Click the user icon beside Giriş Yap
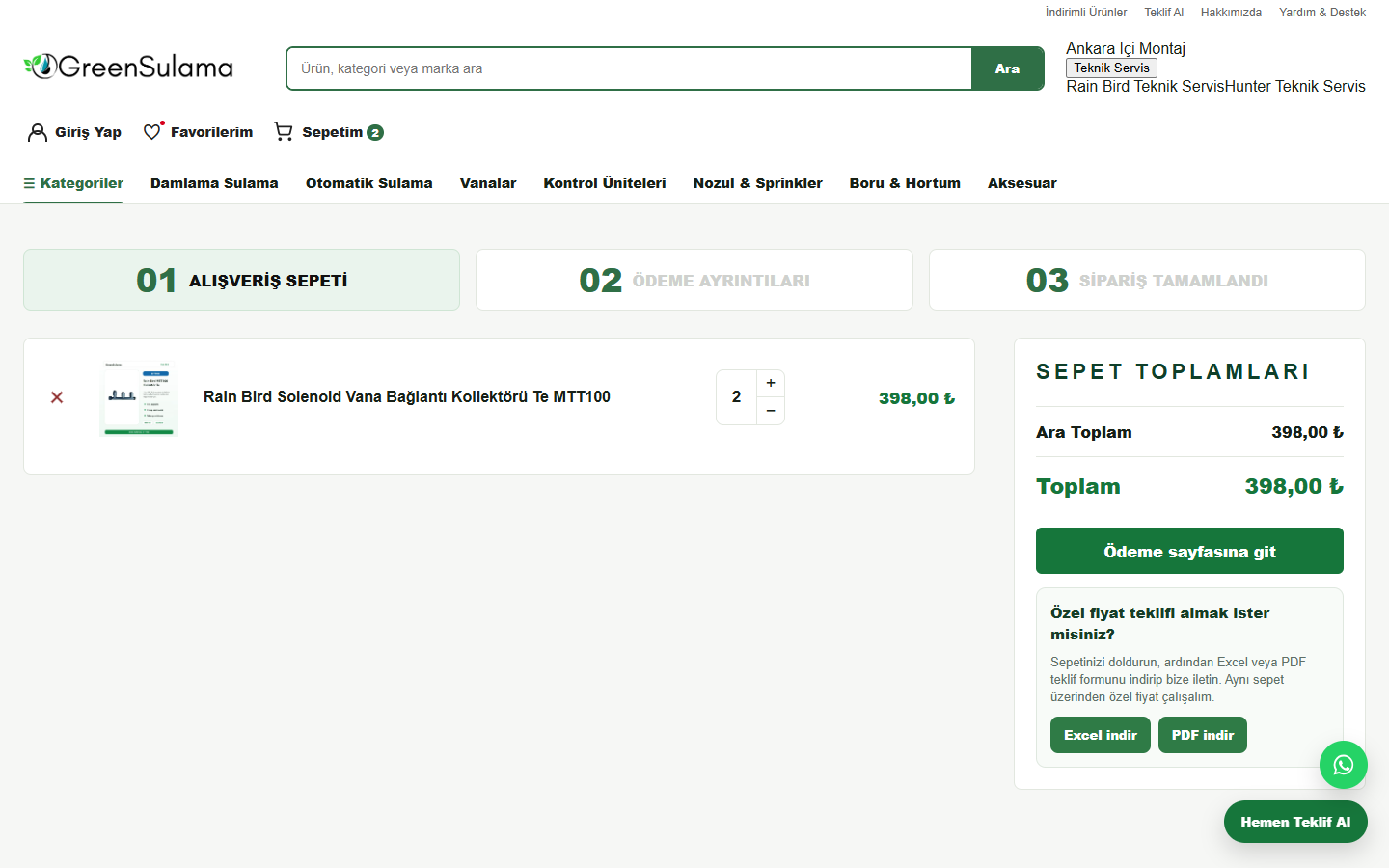The image size is (1389, 868). point(38,132)
